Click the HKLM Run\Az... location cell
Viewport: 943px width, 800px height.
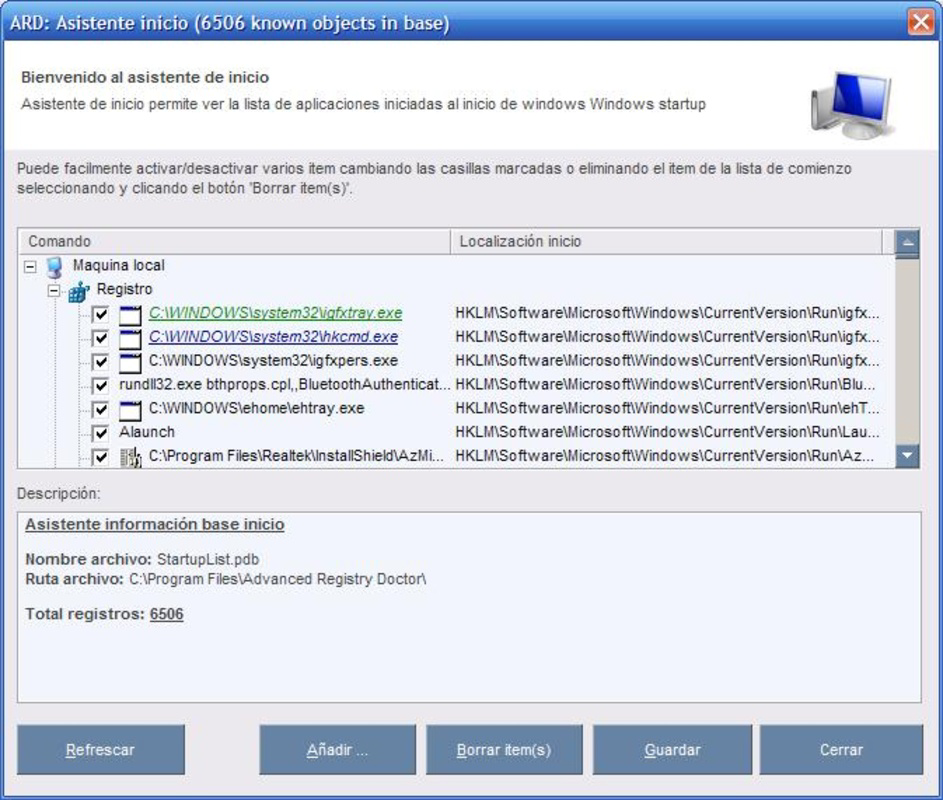click(x=665, y=456)
